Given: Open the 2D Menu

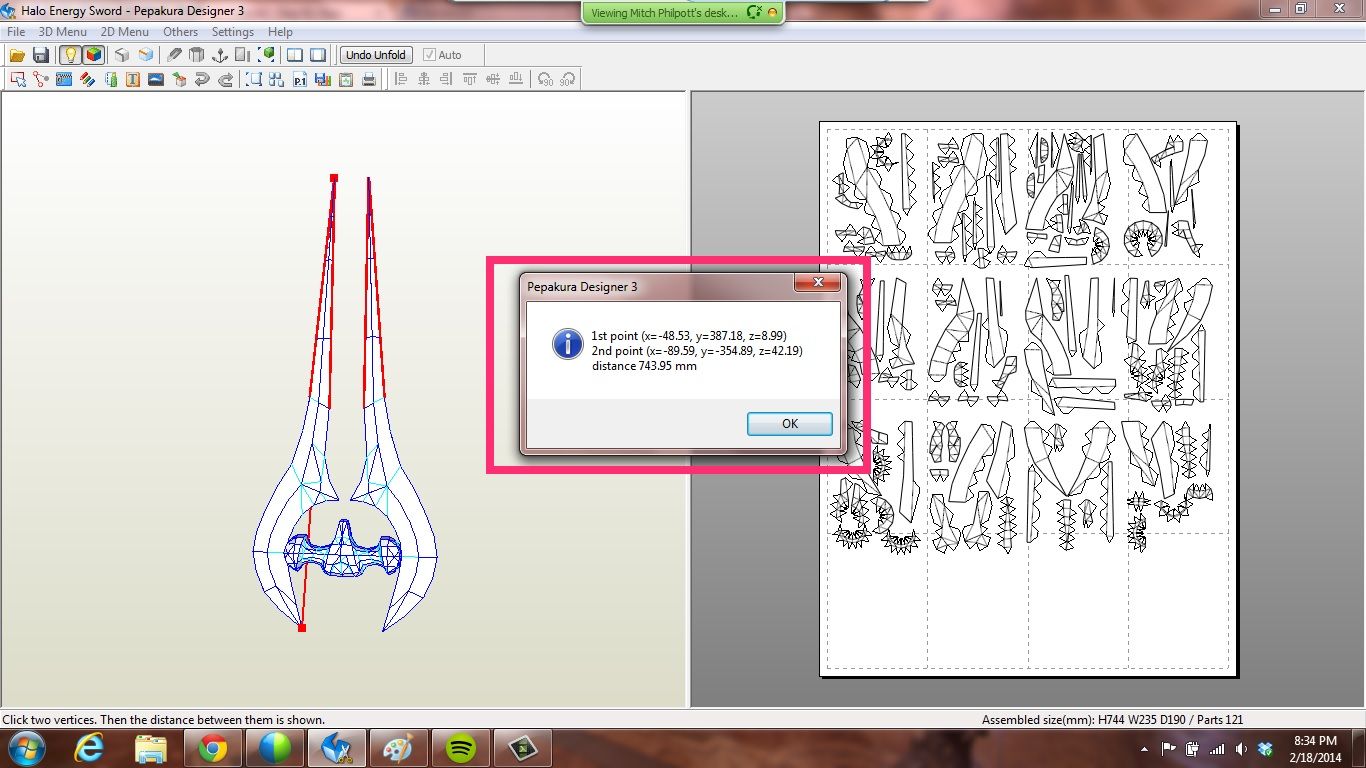Looking at the screenshot, I should [124, 31].
